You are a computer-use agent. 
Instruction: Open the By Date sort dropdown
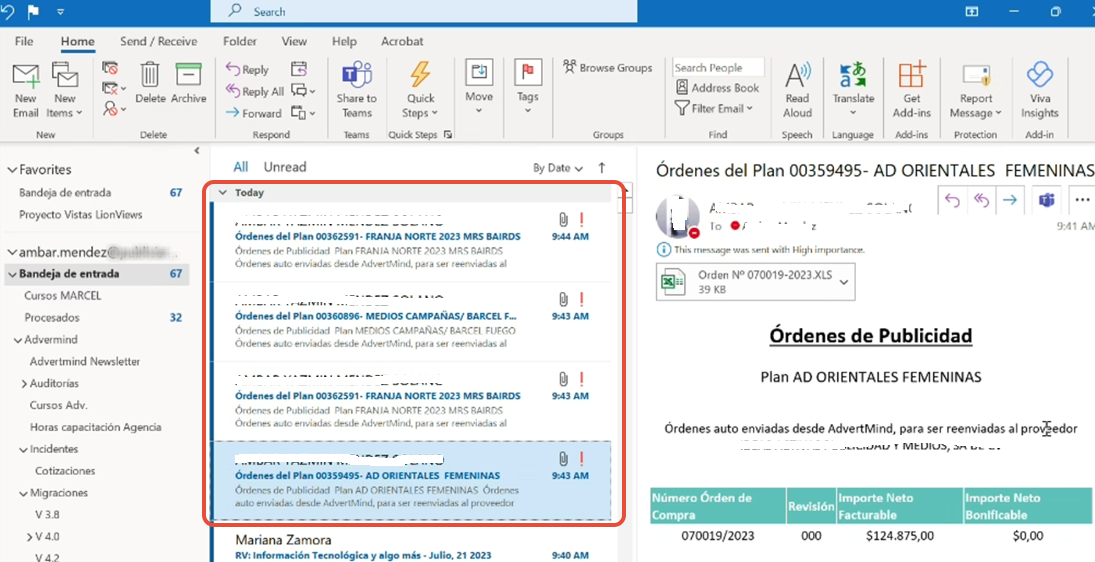tap(558, 168)
